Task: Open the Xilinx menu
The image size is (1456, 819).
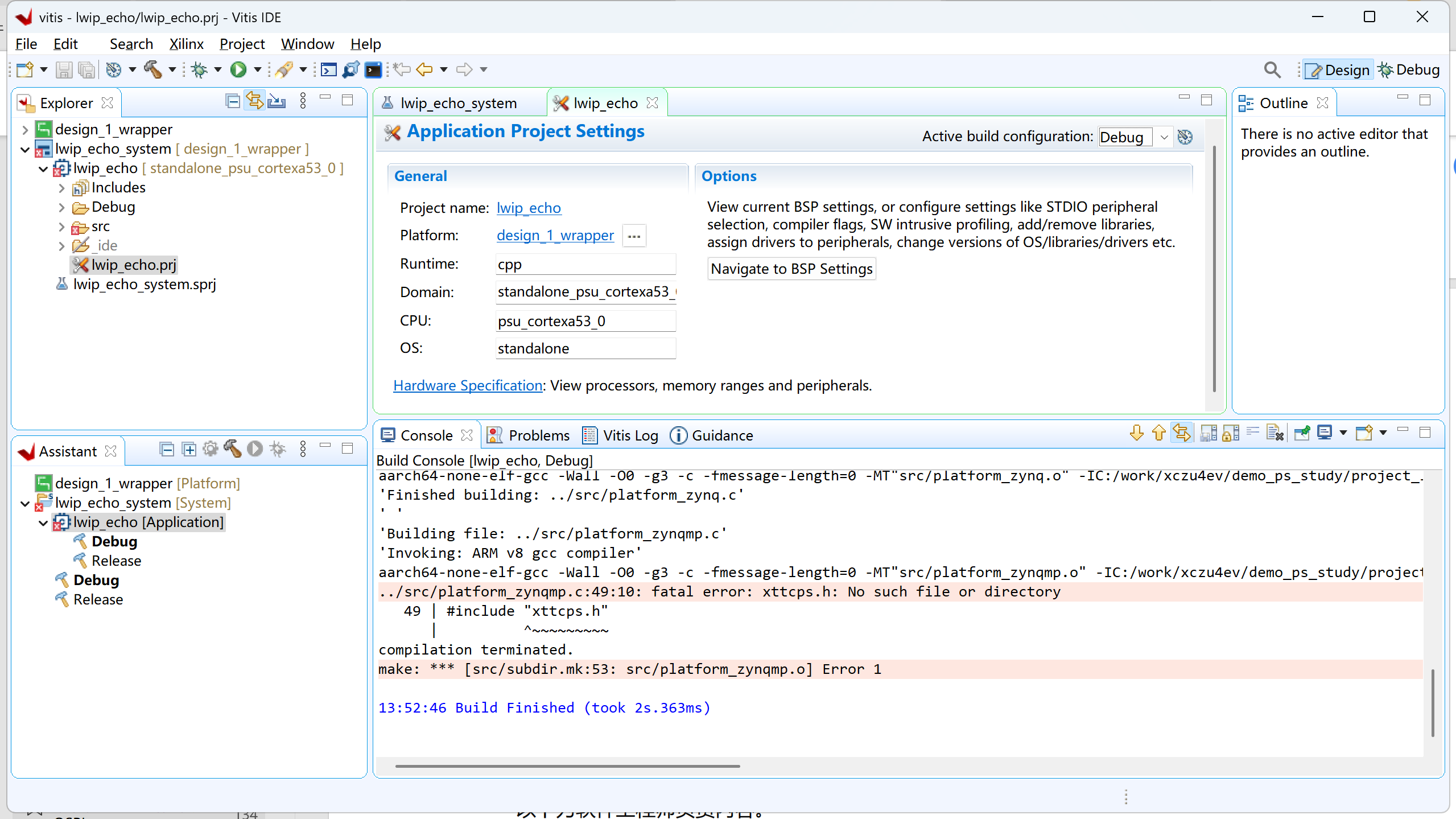Action: (x=186, y=44)
